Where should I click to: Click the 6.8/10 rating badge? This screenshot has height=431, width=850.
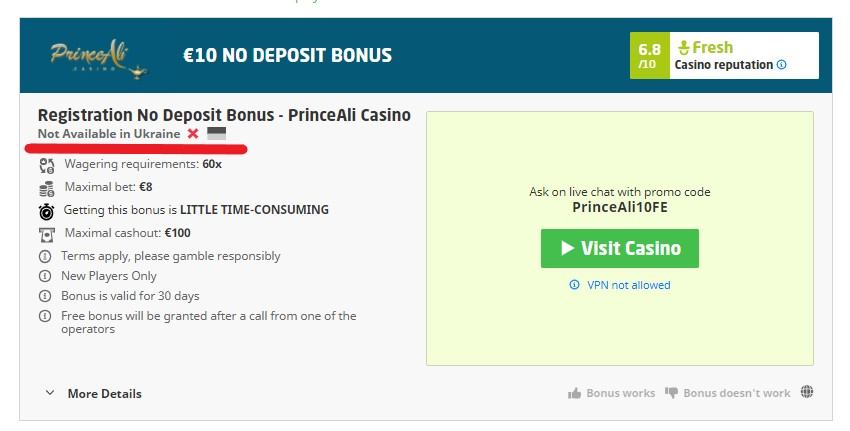[x=650, y=56]
